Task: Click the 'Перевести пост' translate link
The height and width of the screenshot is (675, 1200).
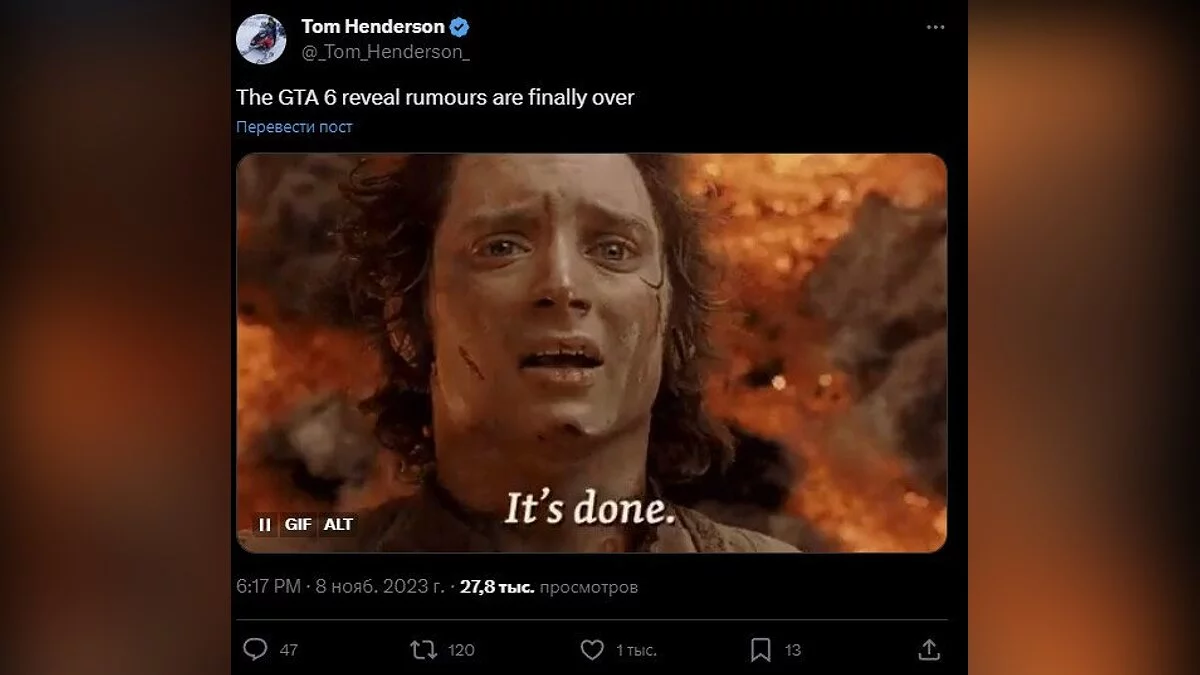Action: pyautogui.click(x=294, y=127)
